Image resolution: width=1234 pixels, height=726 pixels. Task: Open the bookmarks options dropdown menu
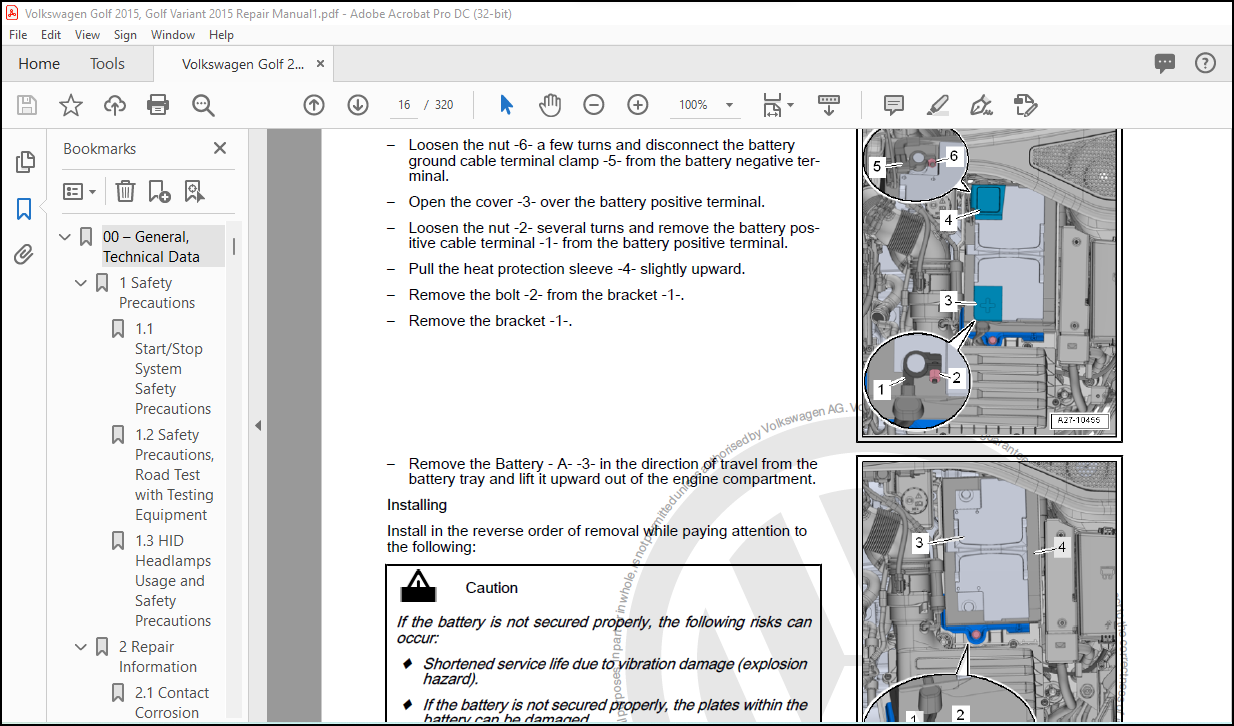tap(80, 191)
